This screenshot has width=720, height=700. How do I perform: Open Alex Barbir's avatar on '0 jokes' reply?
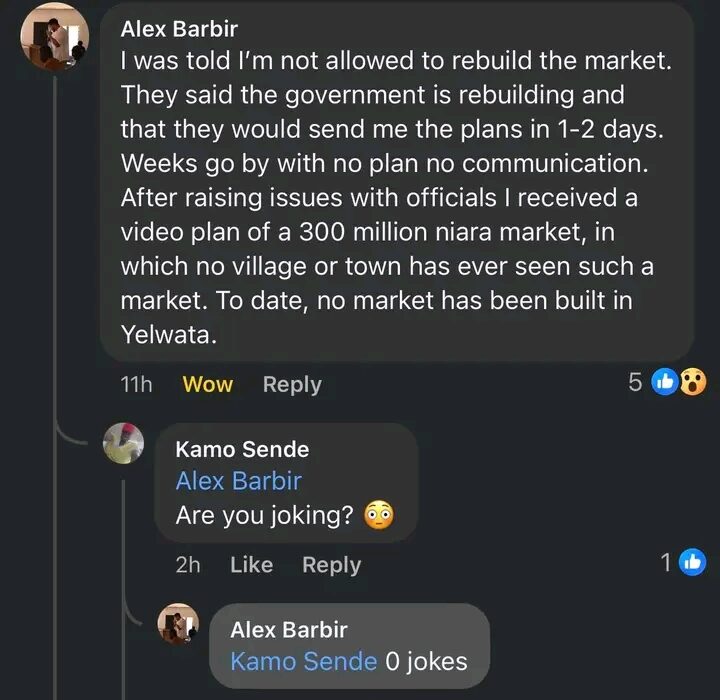[x=179, y=623]
